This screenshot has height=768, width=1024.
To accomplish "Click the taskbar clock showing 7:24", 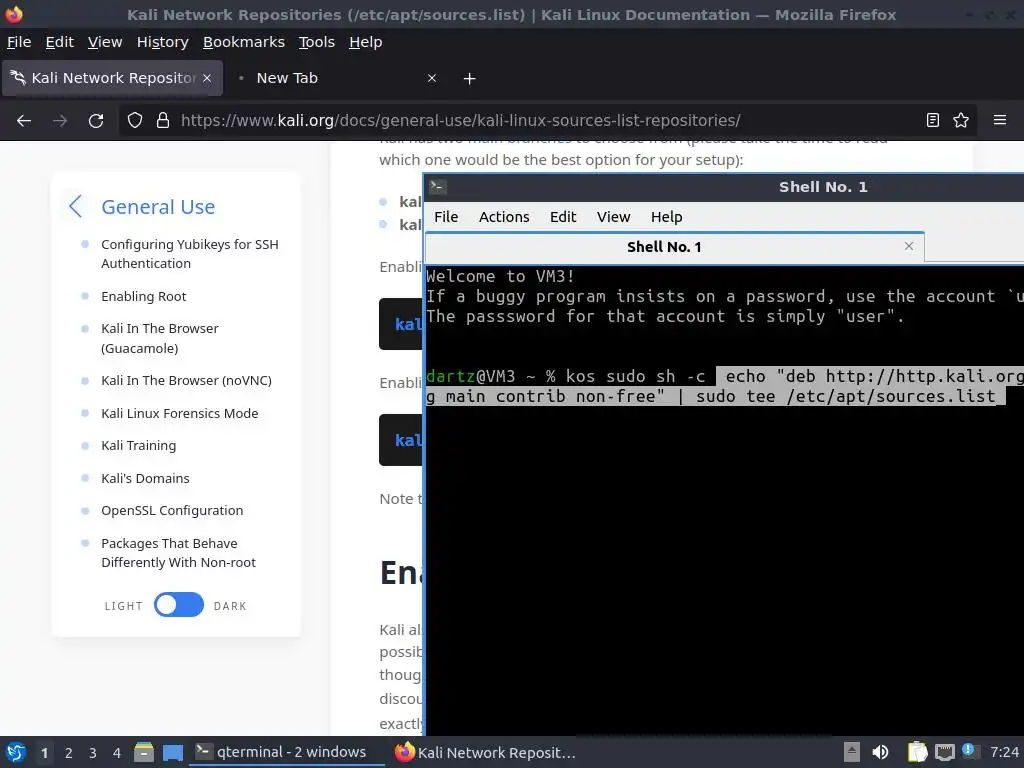I will [x=1004, y=752].
